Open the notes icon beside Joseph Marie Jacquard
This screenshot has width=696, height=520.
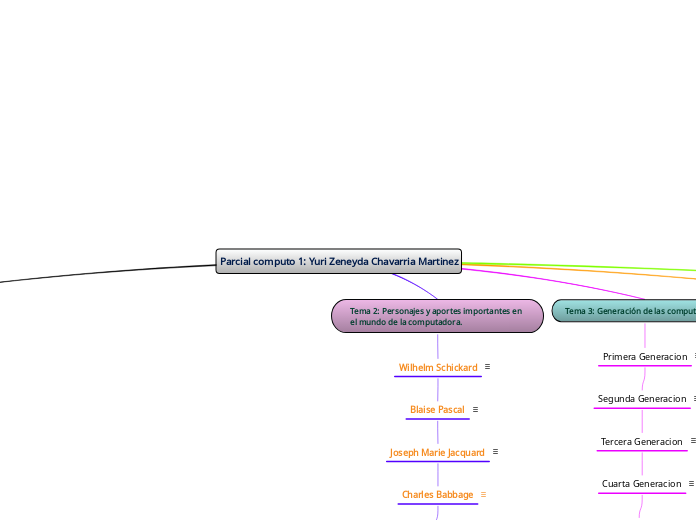(x=495, y=452)
